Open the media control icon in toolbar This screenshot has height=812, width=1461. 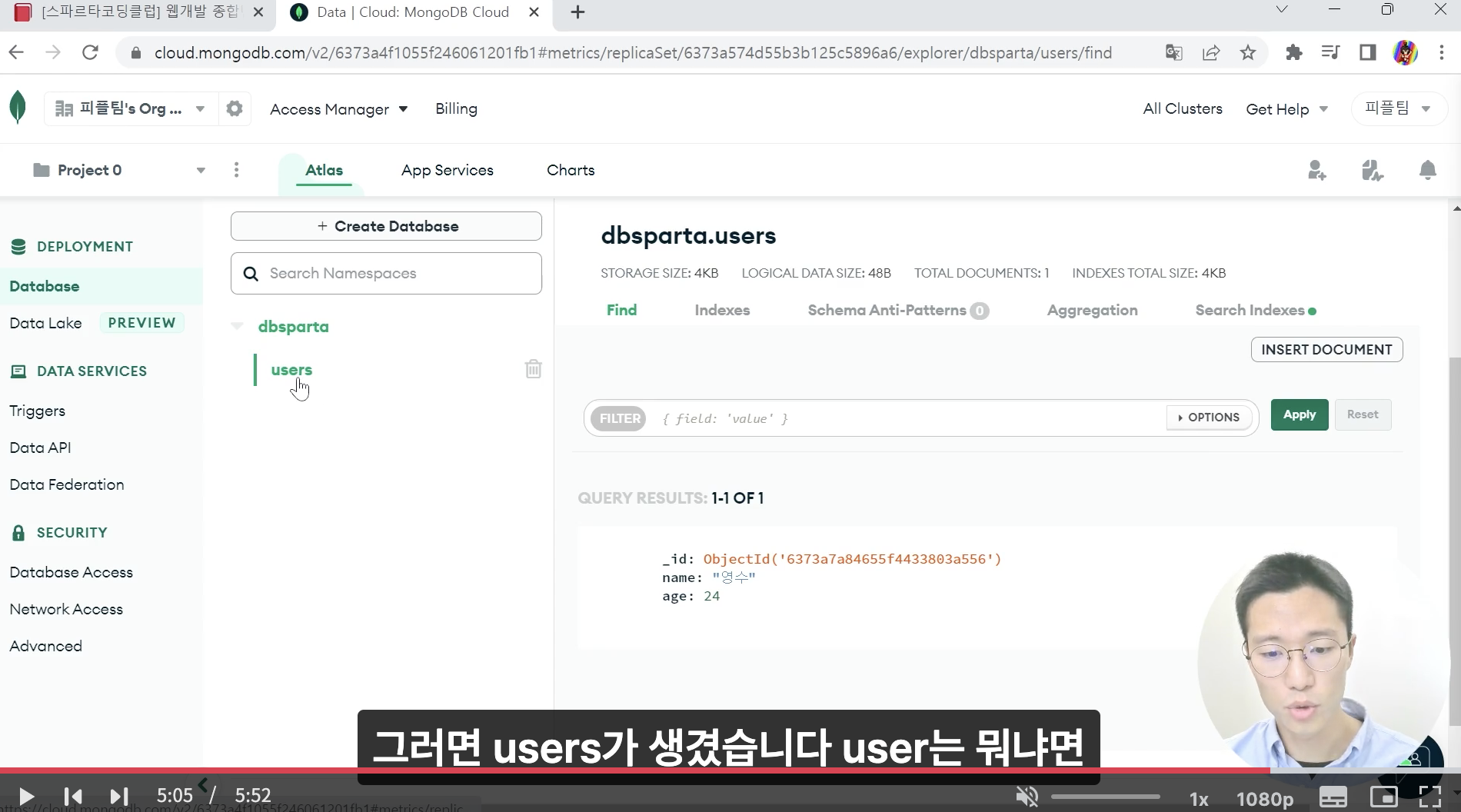(x=1330, y=52)
